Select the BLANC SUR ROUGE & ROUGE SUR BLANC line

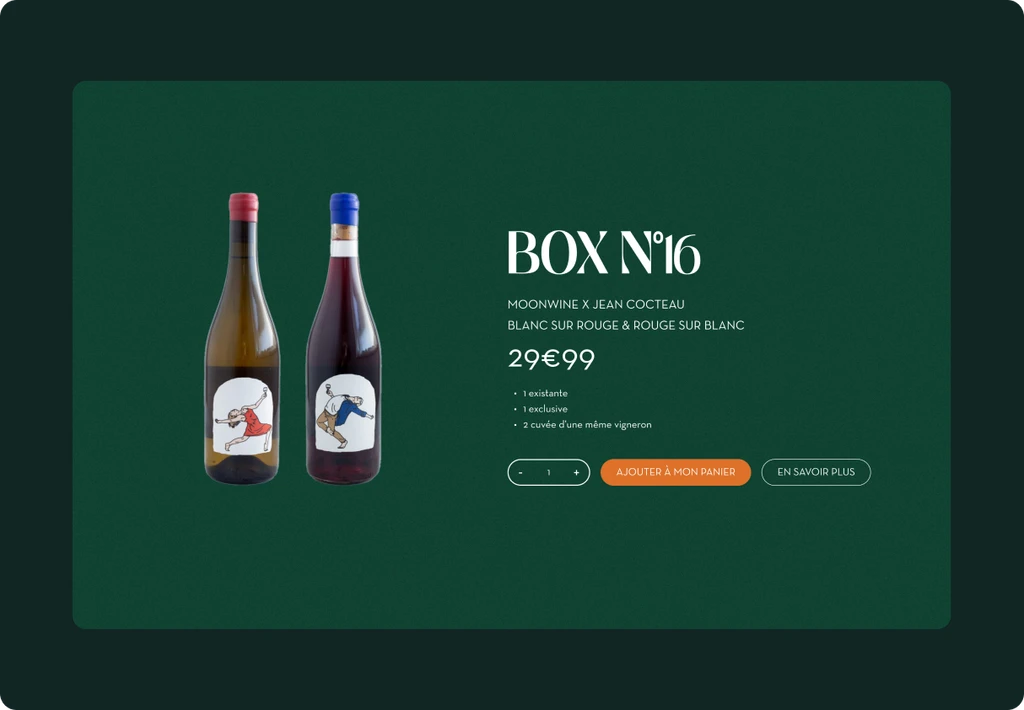click(626, 325)
